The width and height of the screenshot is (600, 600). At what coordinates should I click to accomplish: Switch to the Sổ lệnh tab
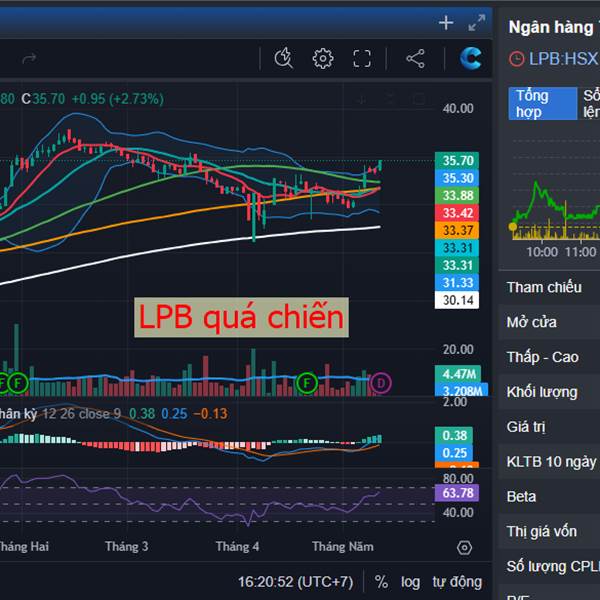point(591,104)
